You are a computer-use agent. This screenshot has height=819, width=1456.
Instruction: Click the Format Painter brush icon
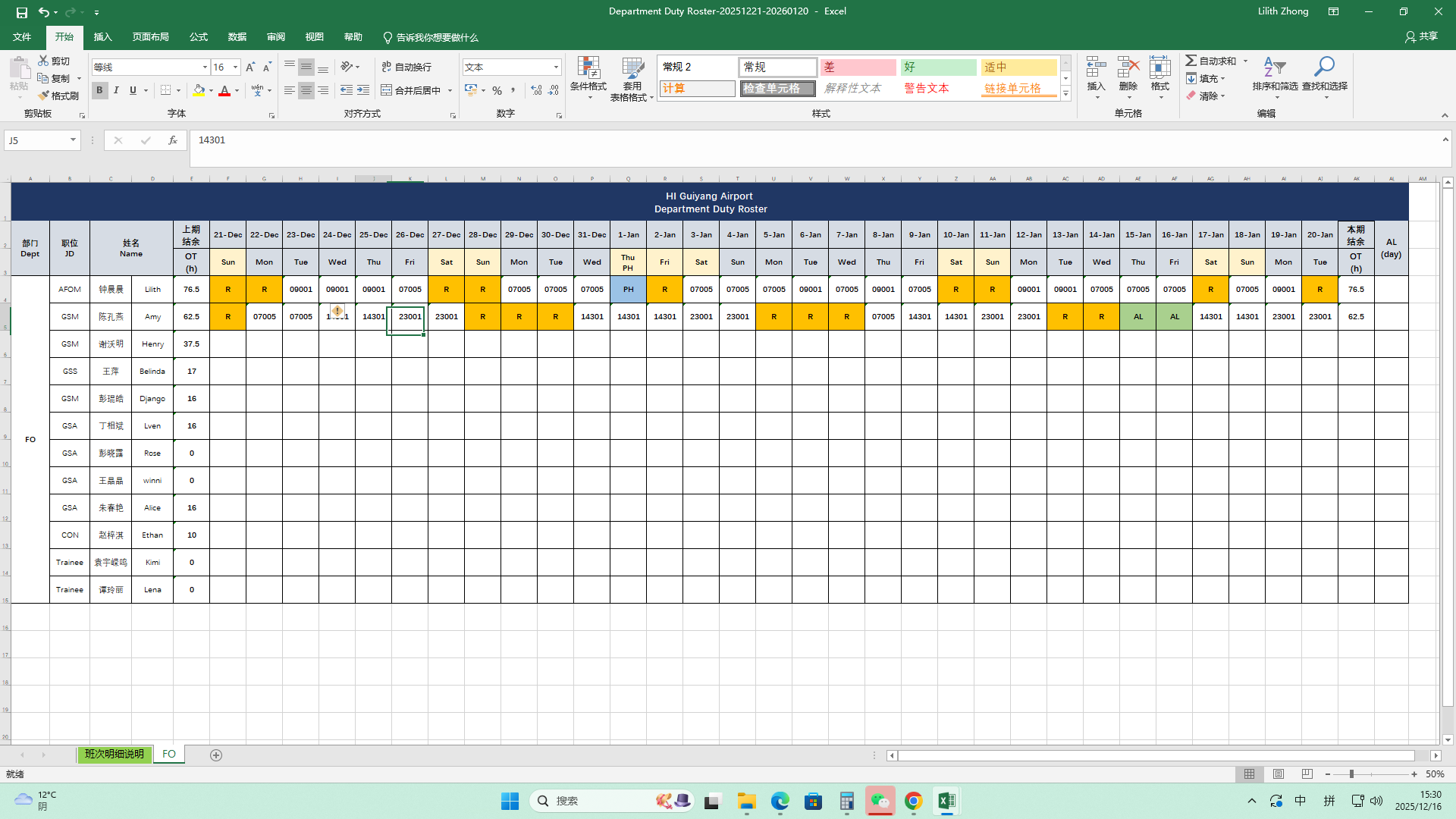pos(44,96)
